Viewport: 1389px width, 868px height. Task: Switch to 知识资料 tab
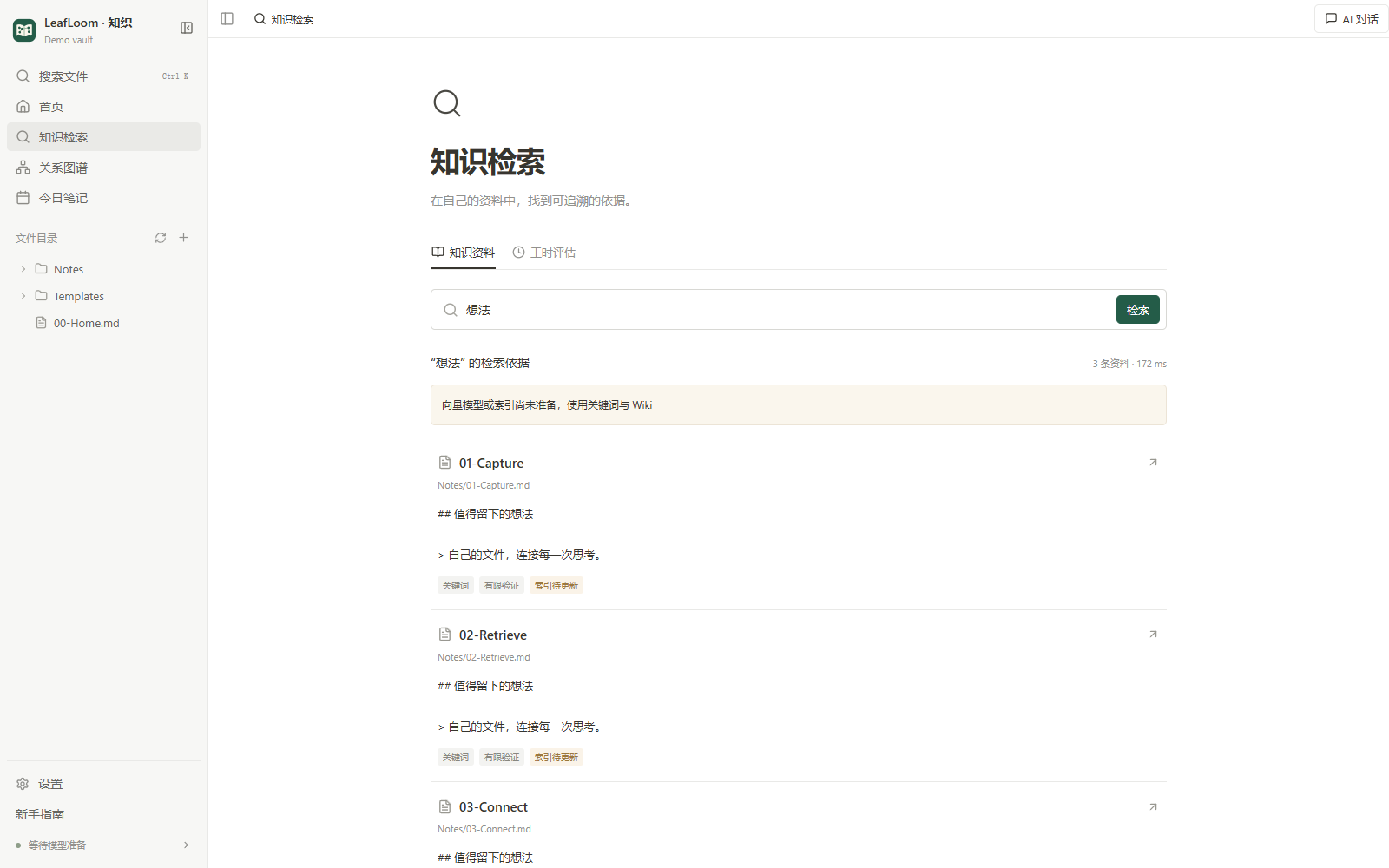point(463,253)
